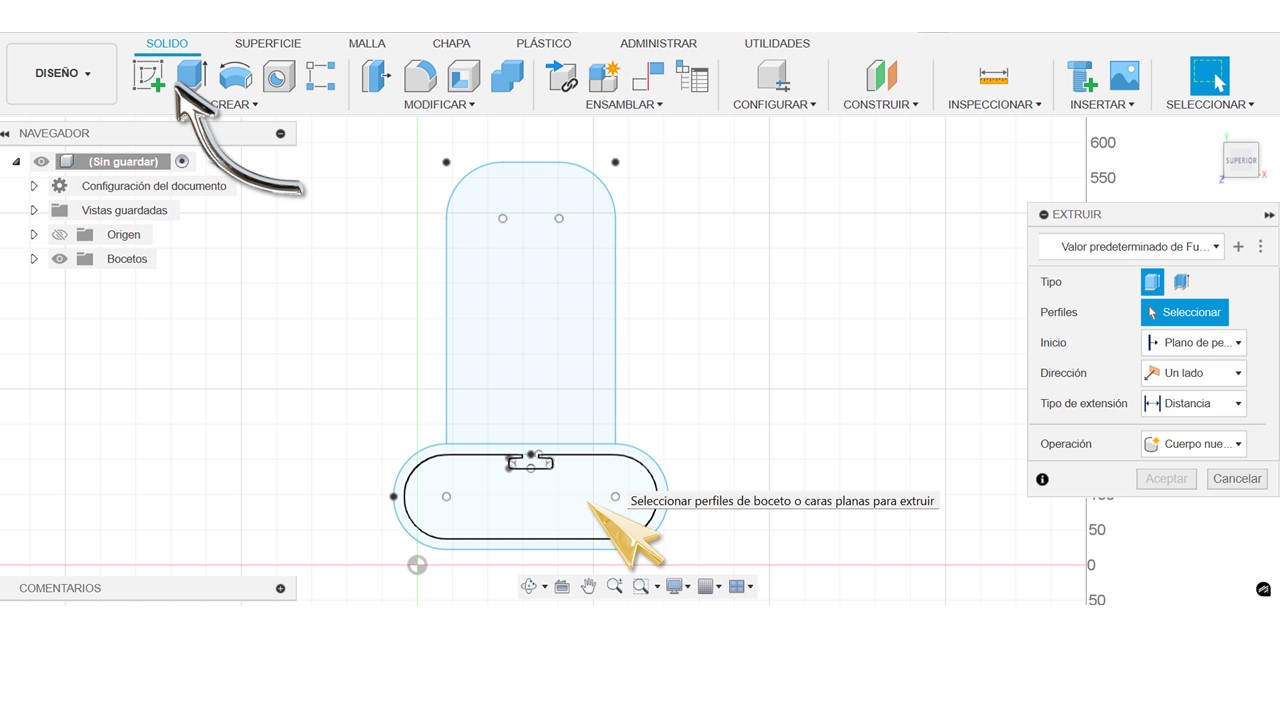1280x720 pixels.
Task: Click the Seleccionar profiles button
Action: coord(1184,312)
